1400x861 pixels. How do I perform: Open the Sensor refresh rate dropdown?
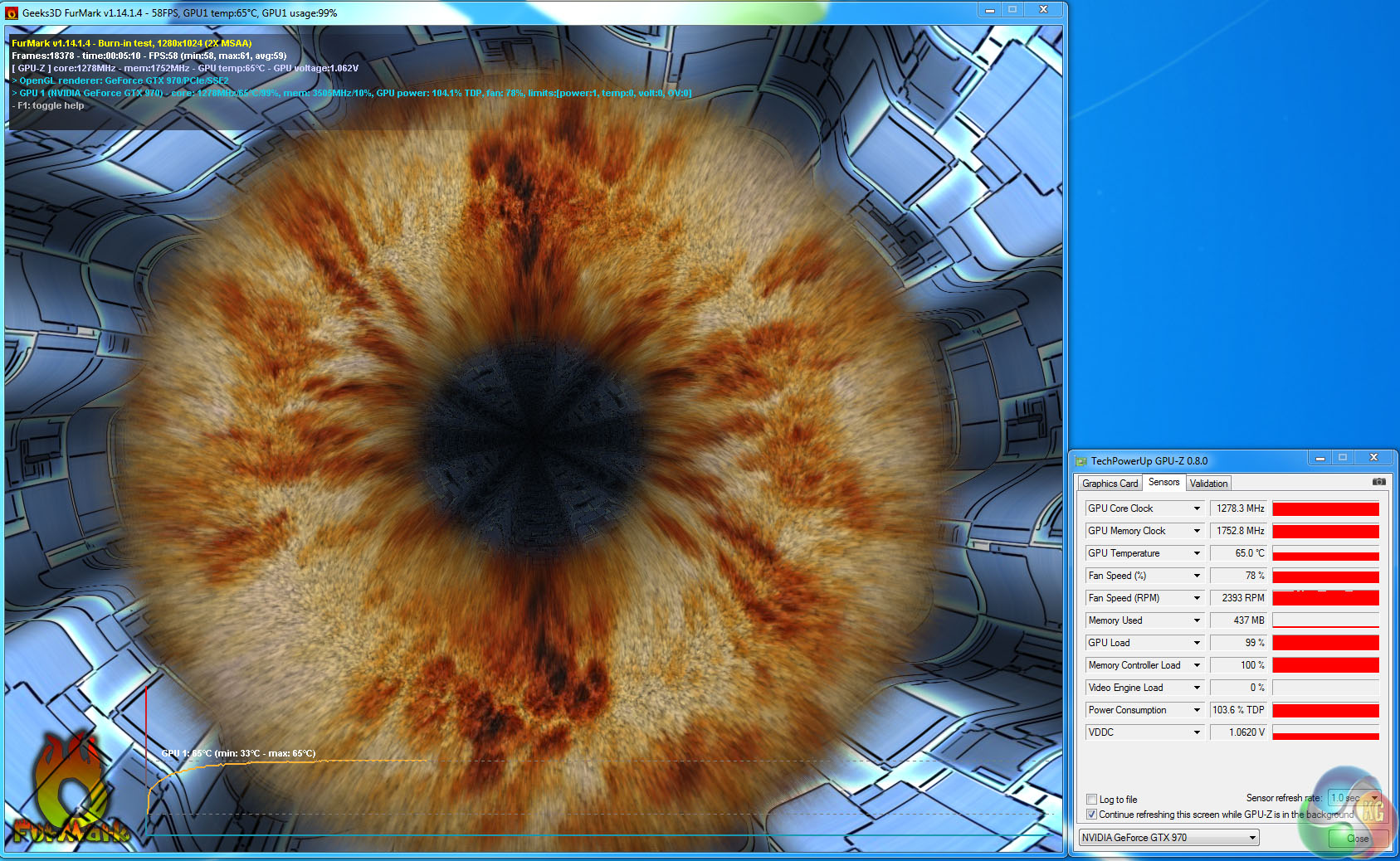[x=1373, y=798]
